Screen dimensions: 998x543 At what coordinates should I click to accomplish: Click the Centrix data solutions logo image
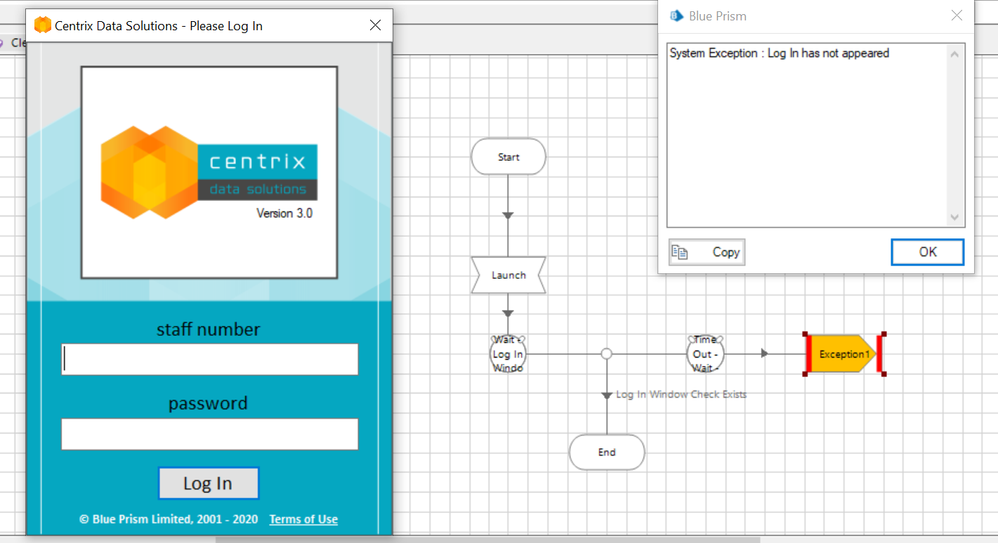click(209, 173)
